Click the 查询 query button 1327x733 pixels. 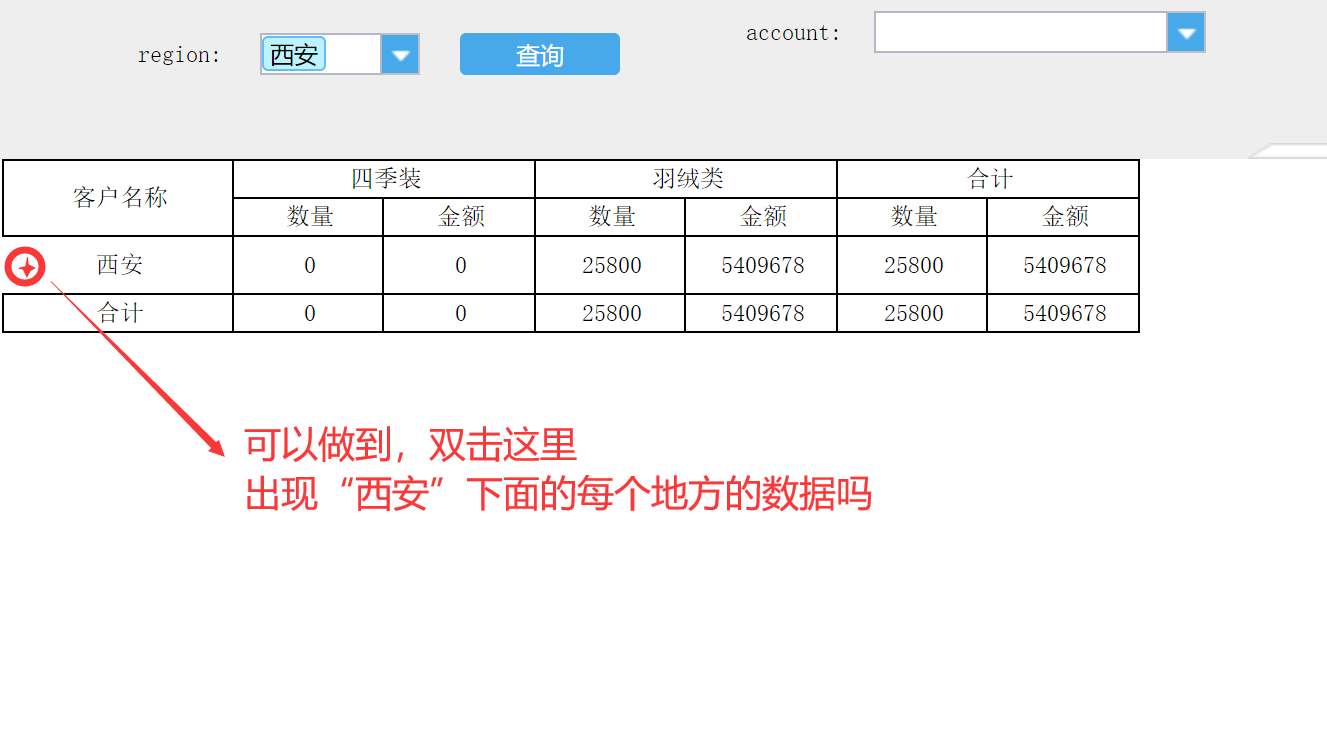540,54
